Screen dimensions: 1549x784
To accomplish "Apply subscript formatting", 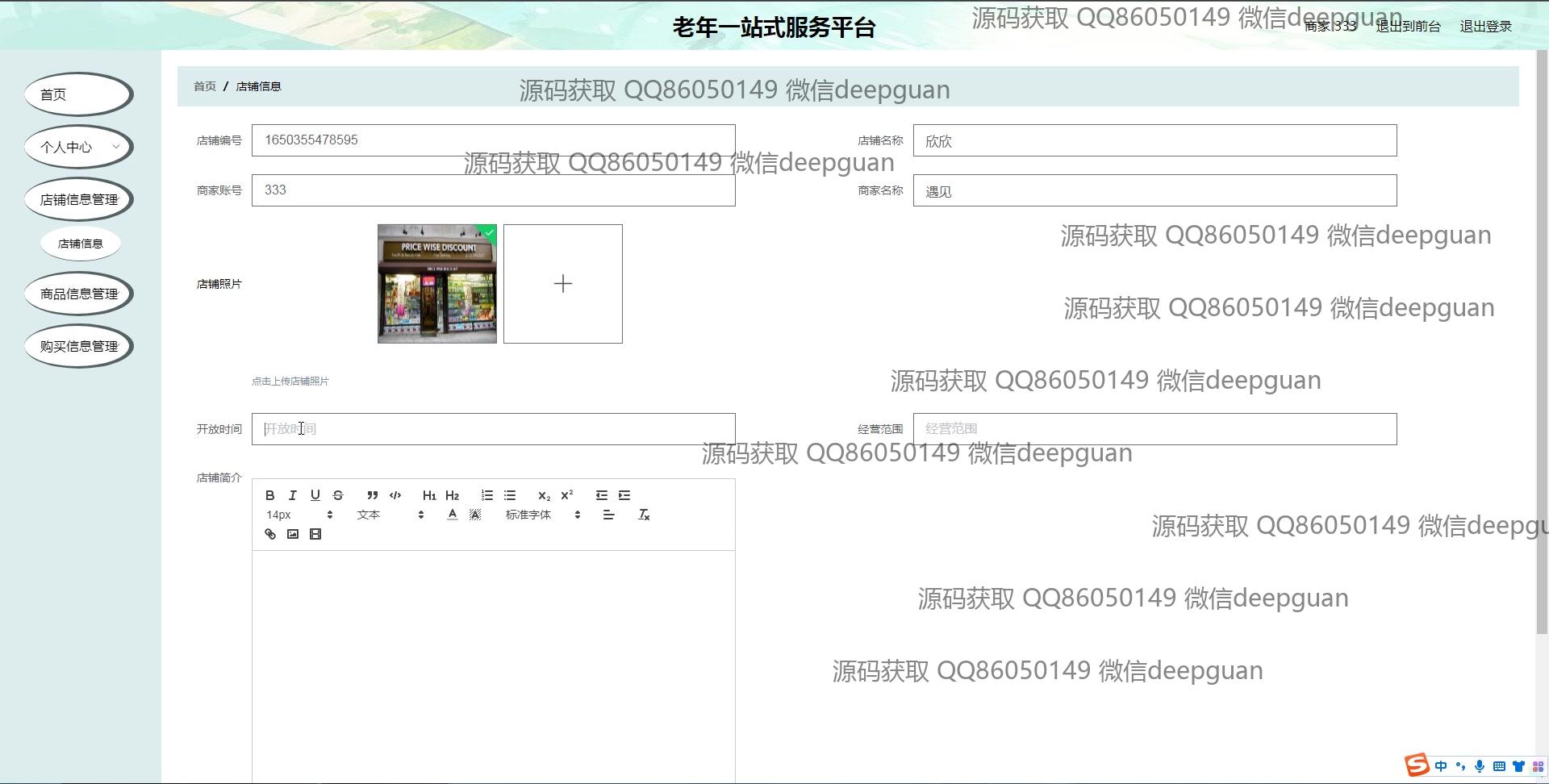I will pyautogui.click(x=544, y=495).
